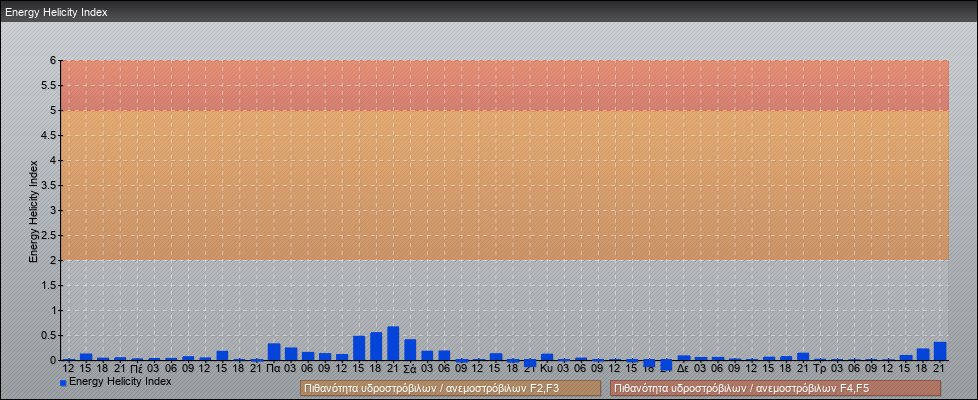Screen dimensions: 978x400
Task: Click the rotated Energy Helicity Index y-axis title
Action: [33, 210]
